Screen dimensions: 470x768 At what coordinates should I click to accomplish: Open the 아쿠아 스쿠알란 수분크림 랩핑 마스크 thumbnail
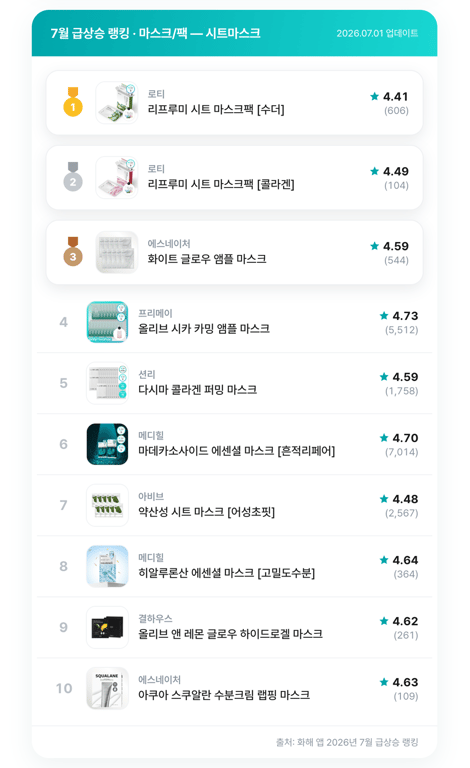[107, 688]
